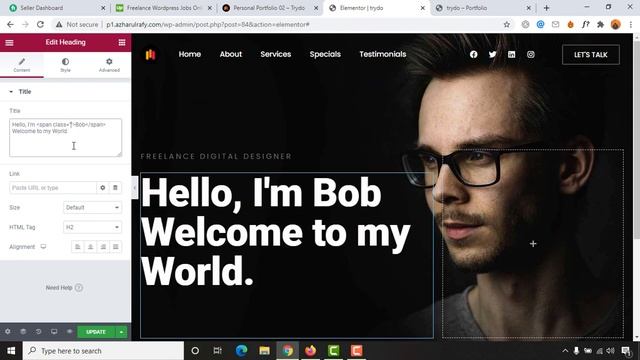Select the Hello I'm Bob heading
The image size is (640, 360).
tap(276, 232)
